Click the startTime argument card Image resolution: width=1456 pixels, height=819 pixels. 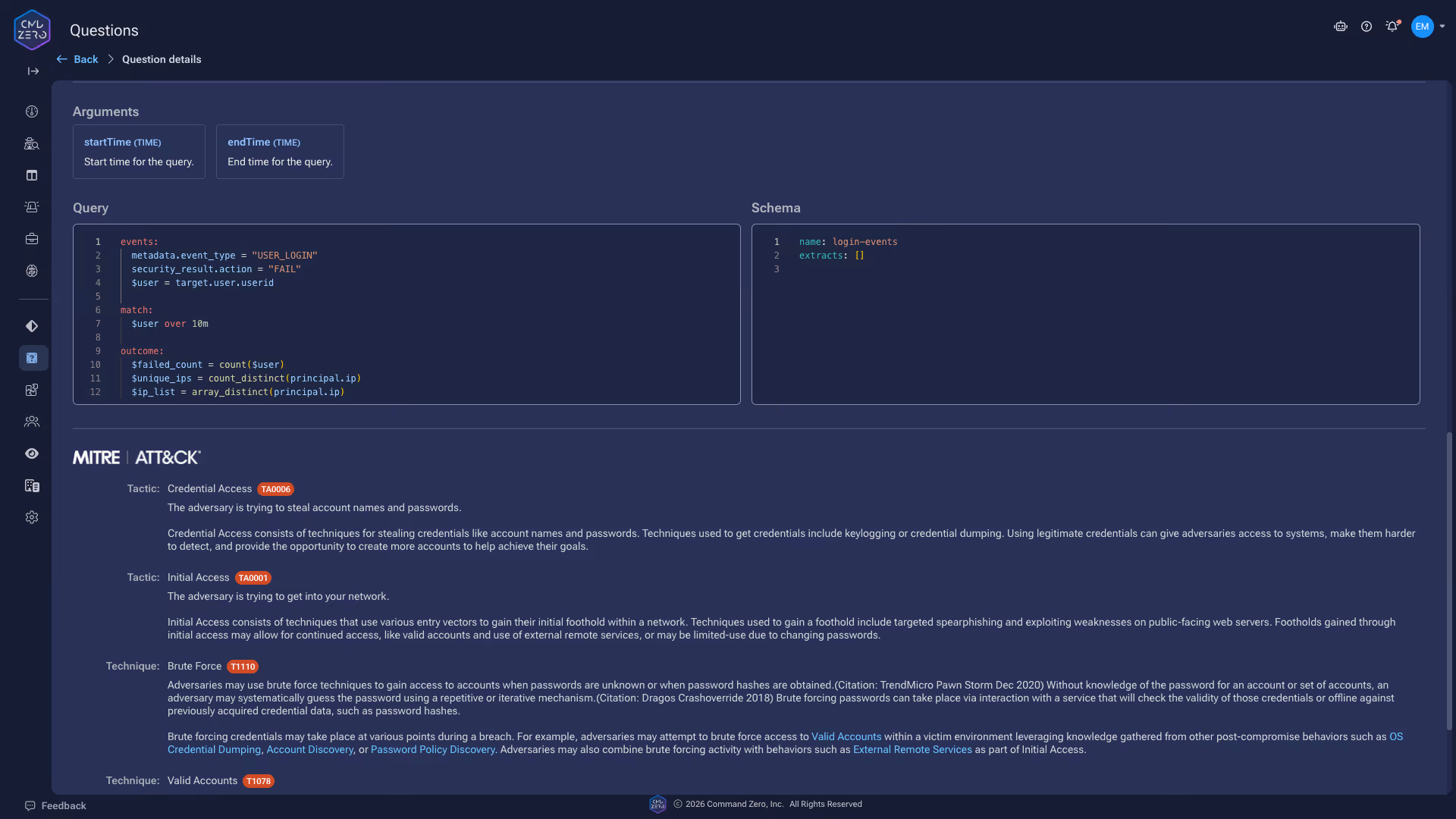pos(139,152)
